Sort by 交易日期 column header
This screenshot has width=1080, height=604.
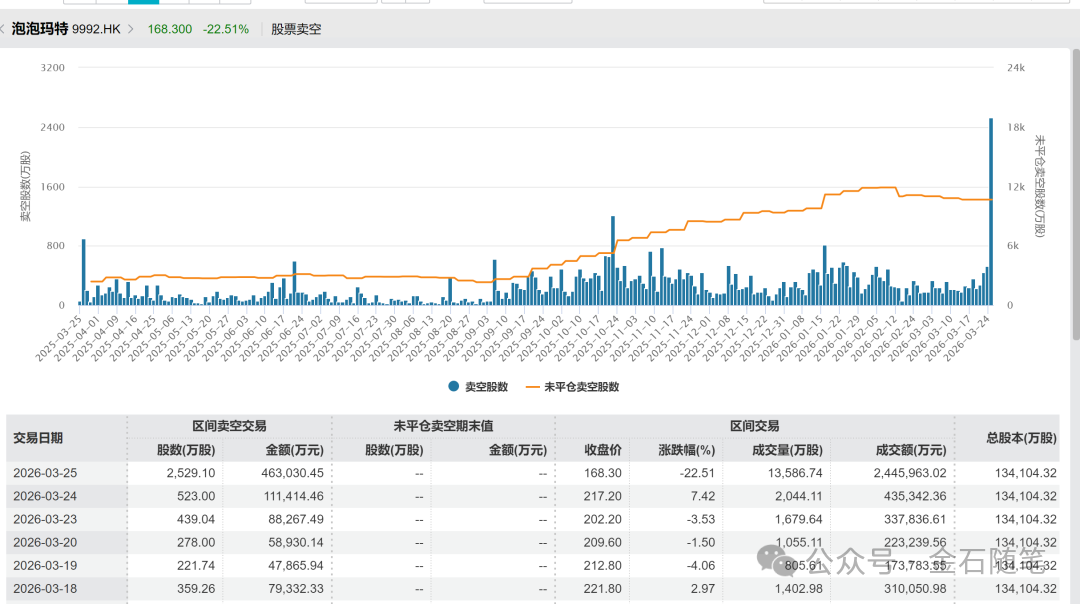point(38,438)
